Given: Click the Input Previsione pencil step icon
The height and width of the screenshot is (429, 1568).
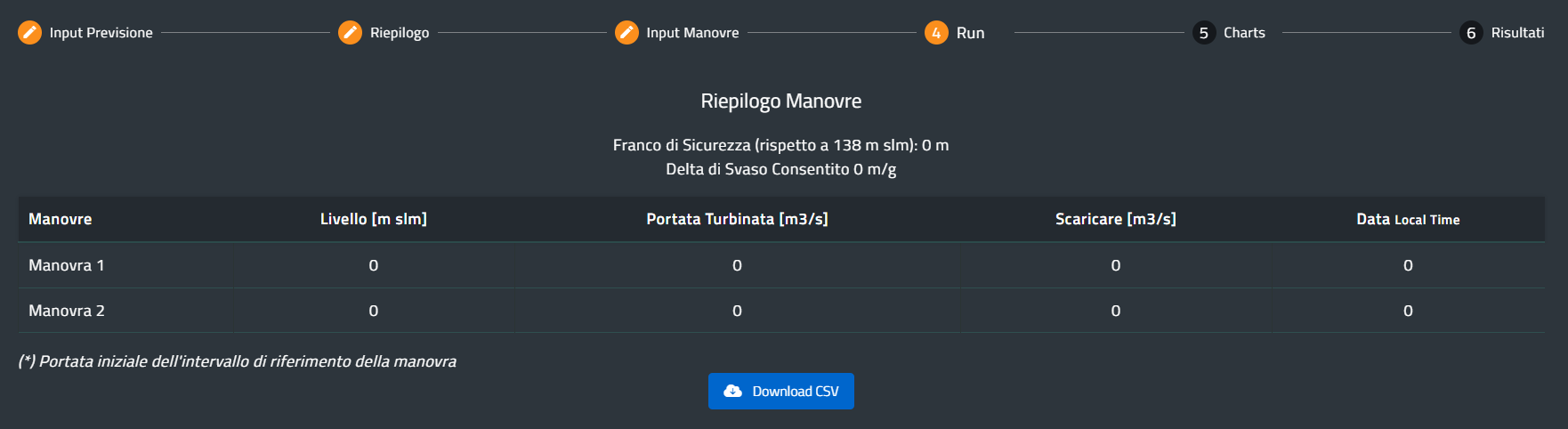Looking at the screenshot, I should coord(29,33).
